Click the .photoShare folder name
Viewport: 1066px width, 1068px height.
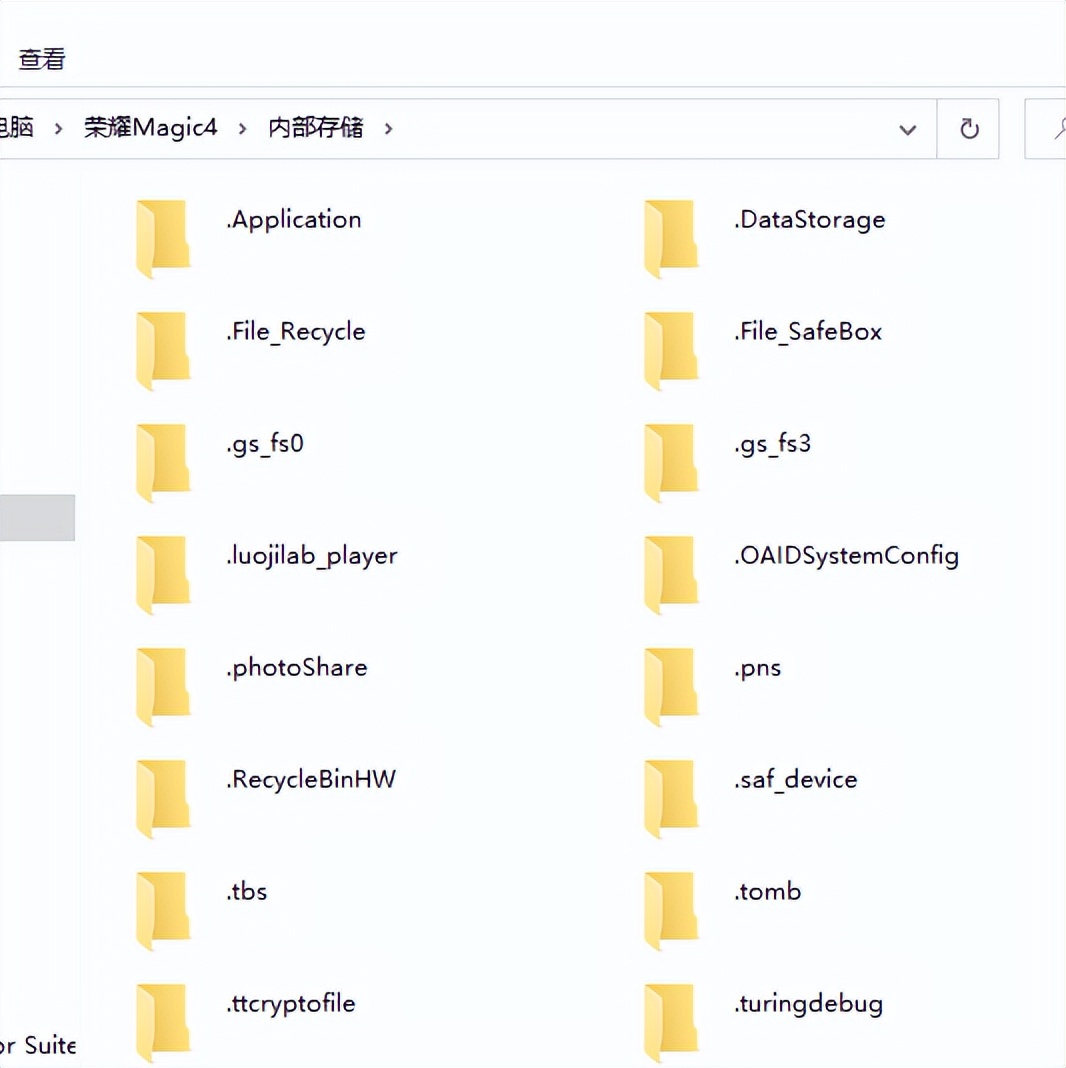coord(296,668)
